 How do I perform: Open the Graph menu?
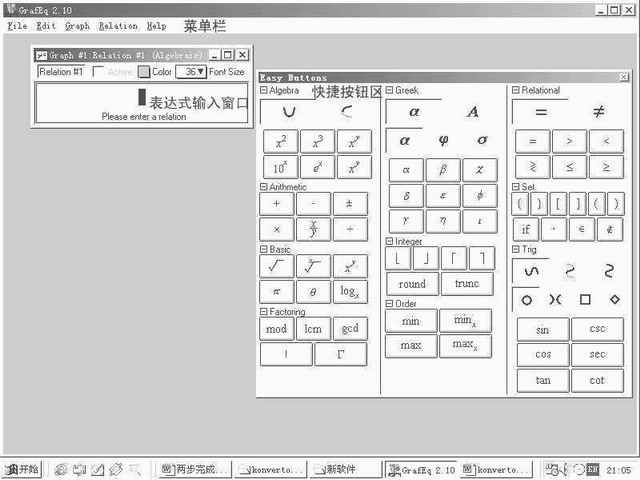click(x=77, y=26)
